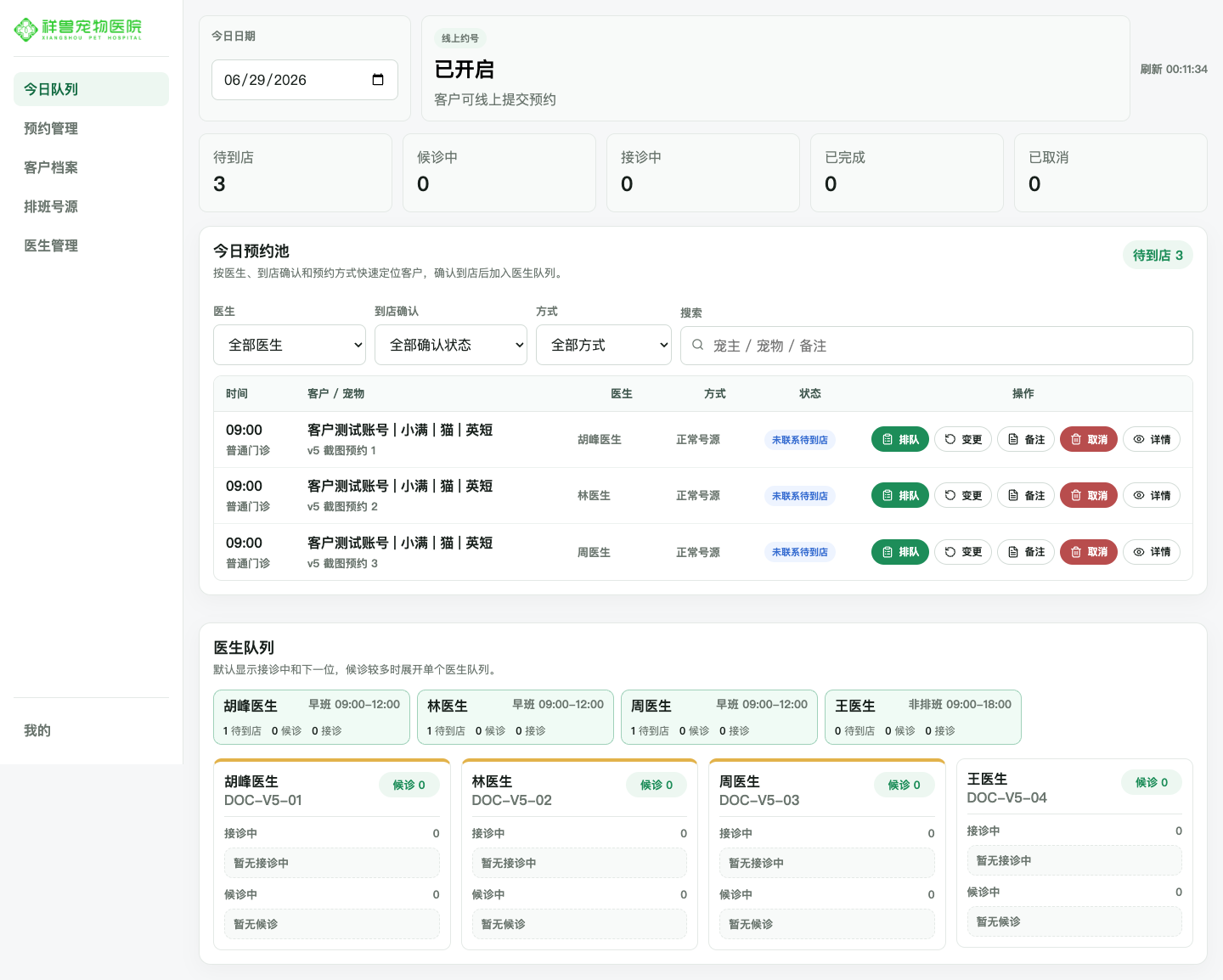Viewport: 1223px width, 980px height.
Task: Click 排队 for the 周医生 appointment
Action: click(x=900, y=552)
